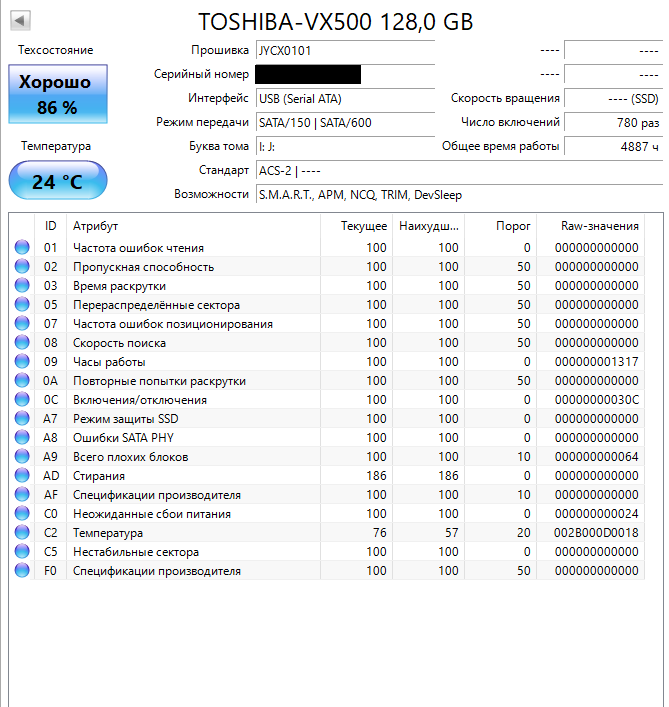The image size is (669, 707).
Task: Click the ID column header
Action: [50, 225]
